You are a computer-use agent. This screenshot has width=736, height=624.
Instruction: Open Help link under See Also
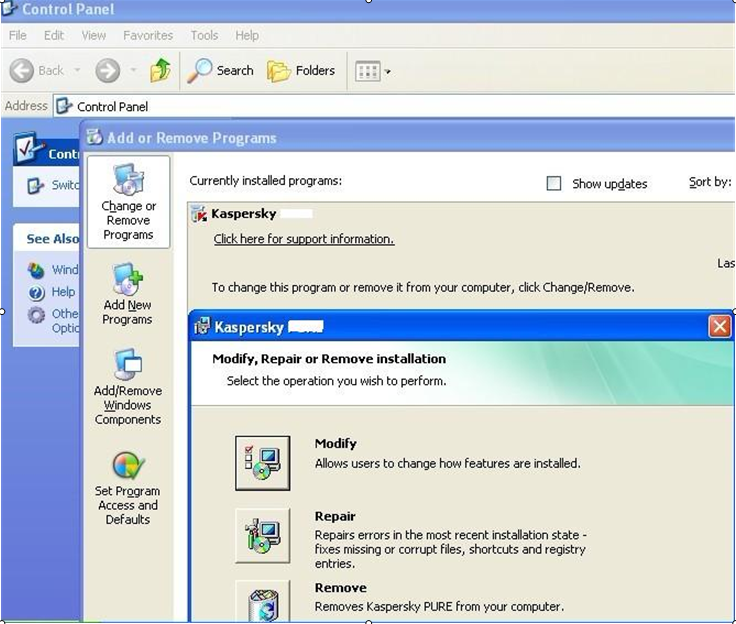coord(63,292)
